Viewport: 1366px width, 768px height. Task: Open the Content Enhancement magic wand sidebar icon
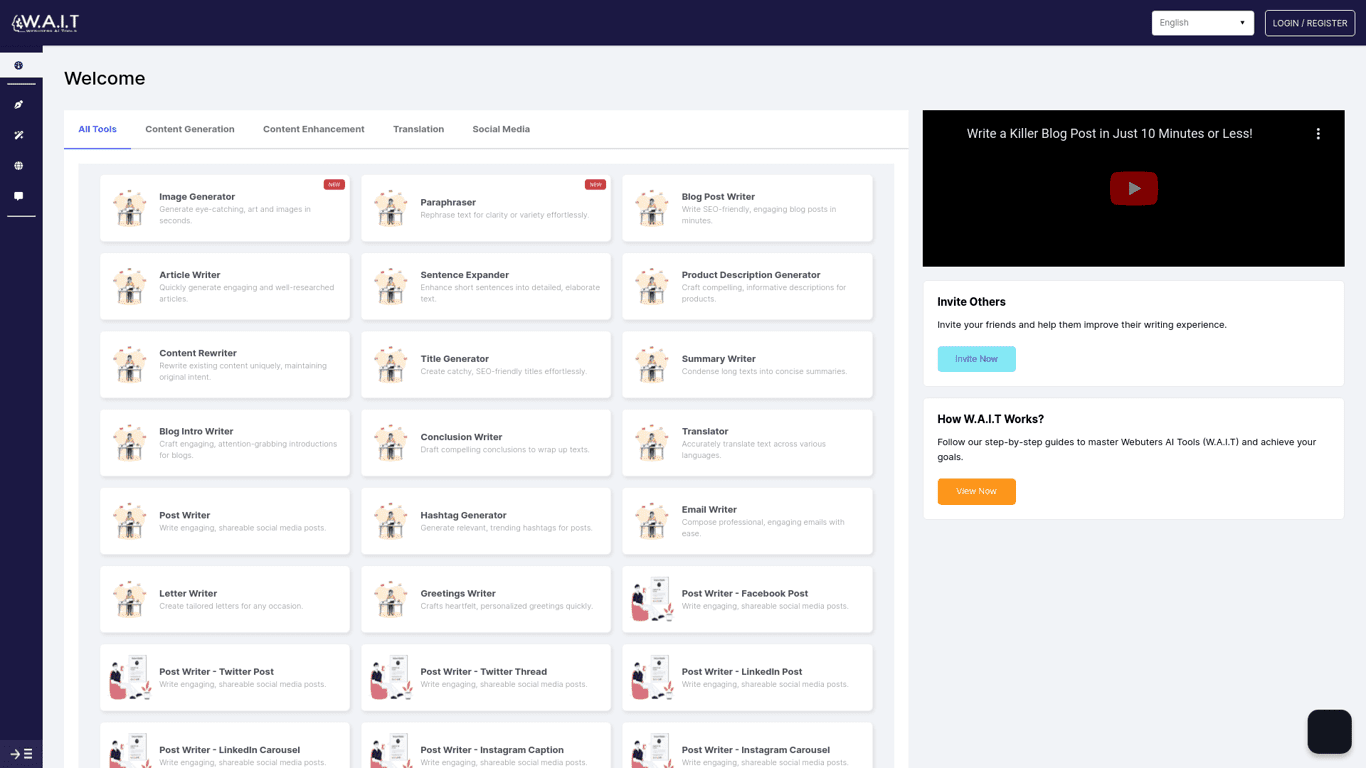click(18, 135)
